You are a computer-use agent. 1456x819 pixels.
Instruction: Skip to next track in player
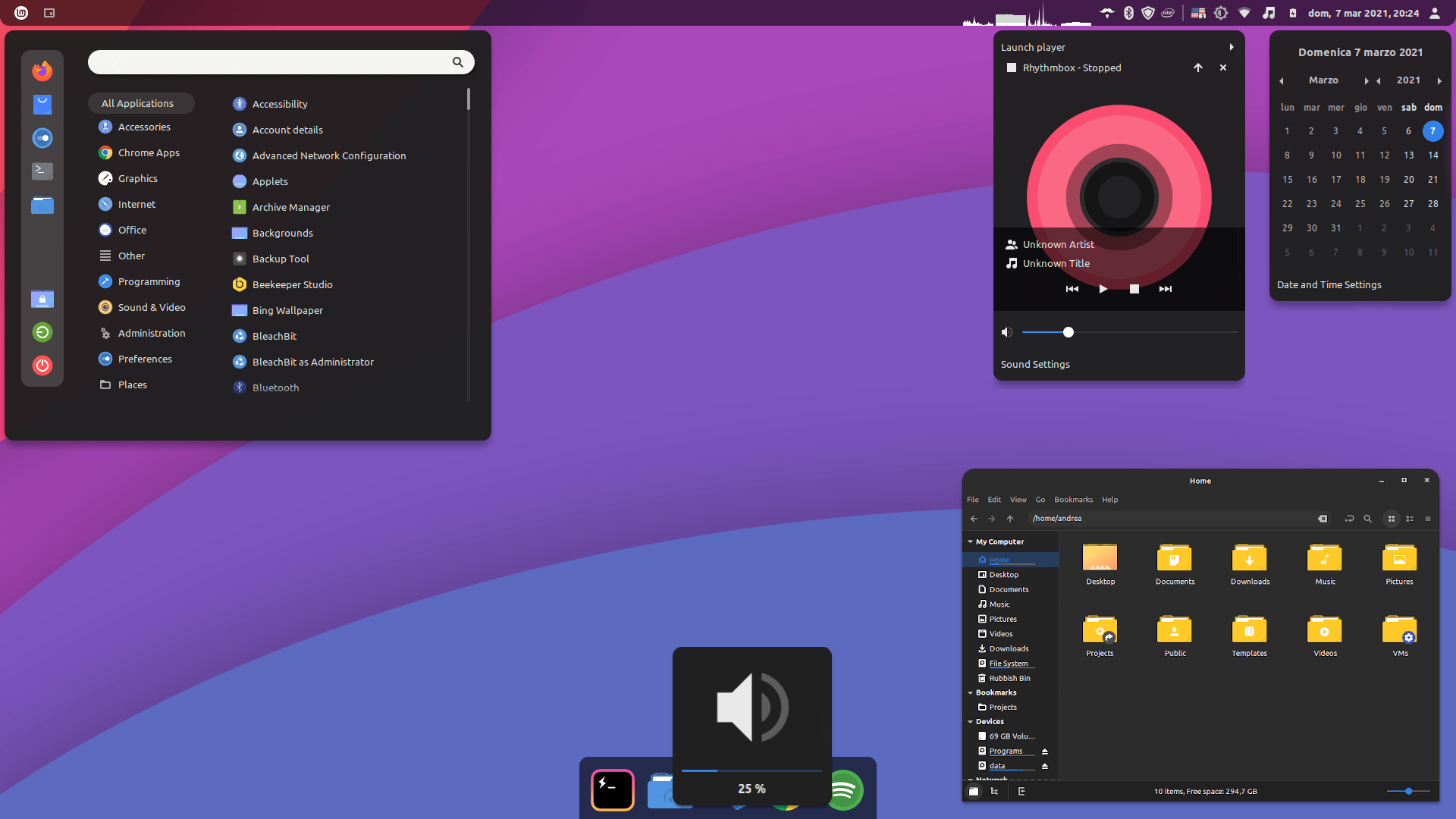click(1165, 289)
